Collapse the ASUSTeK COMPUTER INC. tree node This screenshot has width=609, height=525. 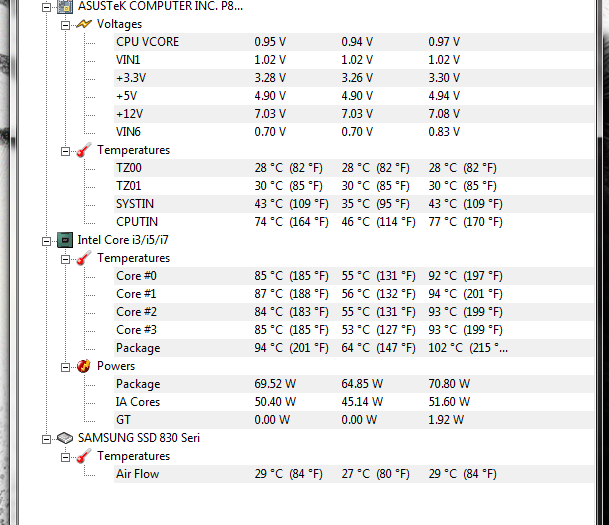tap(46, 7)
